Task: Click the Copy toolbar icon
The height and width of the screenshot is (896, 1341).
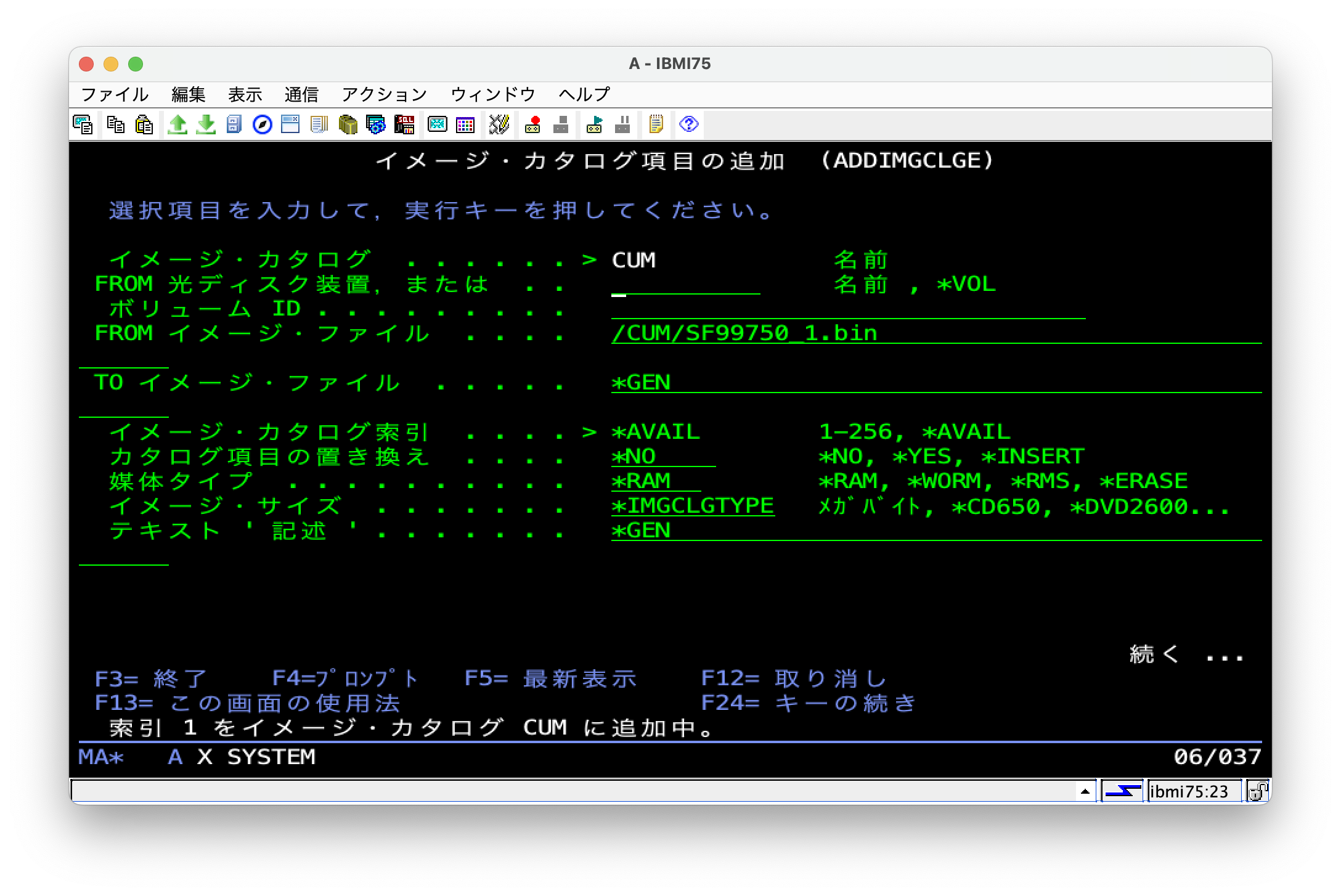Action: [115, 125]
